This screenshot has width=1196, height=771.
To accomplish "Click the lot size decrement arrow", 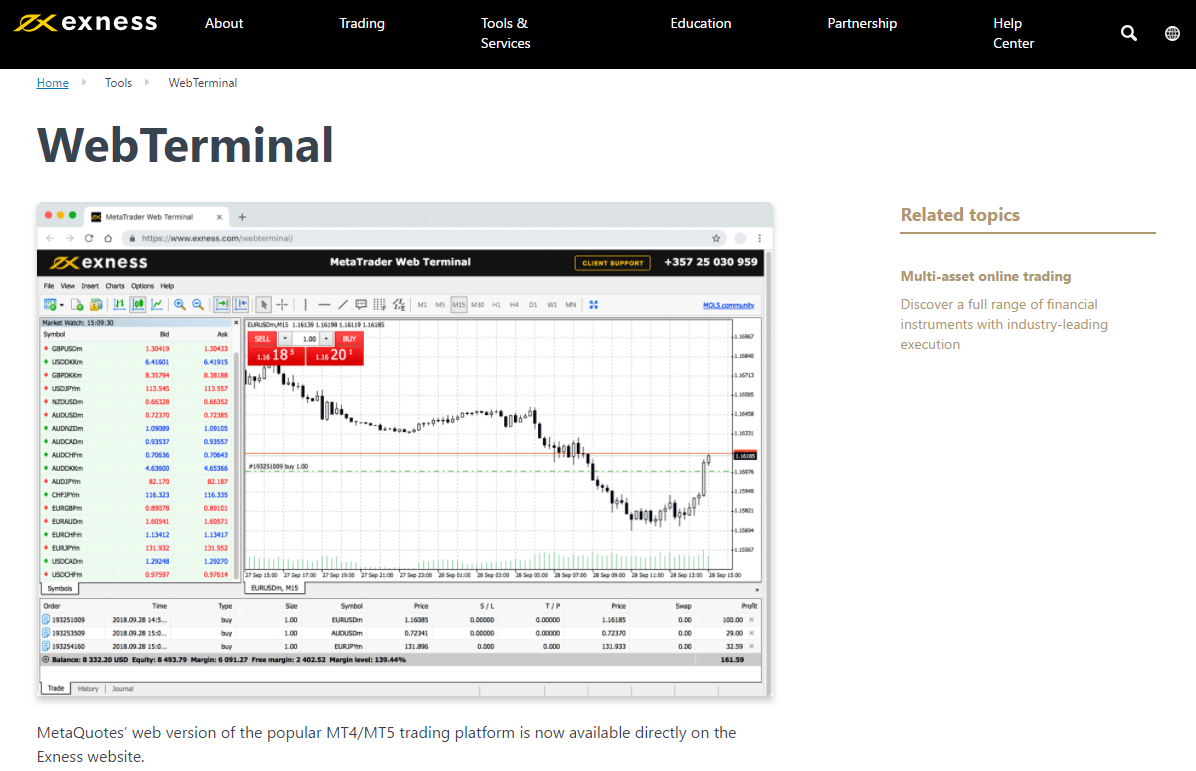I will 285,338.
